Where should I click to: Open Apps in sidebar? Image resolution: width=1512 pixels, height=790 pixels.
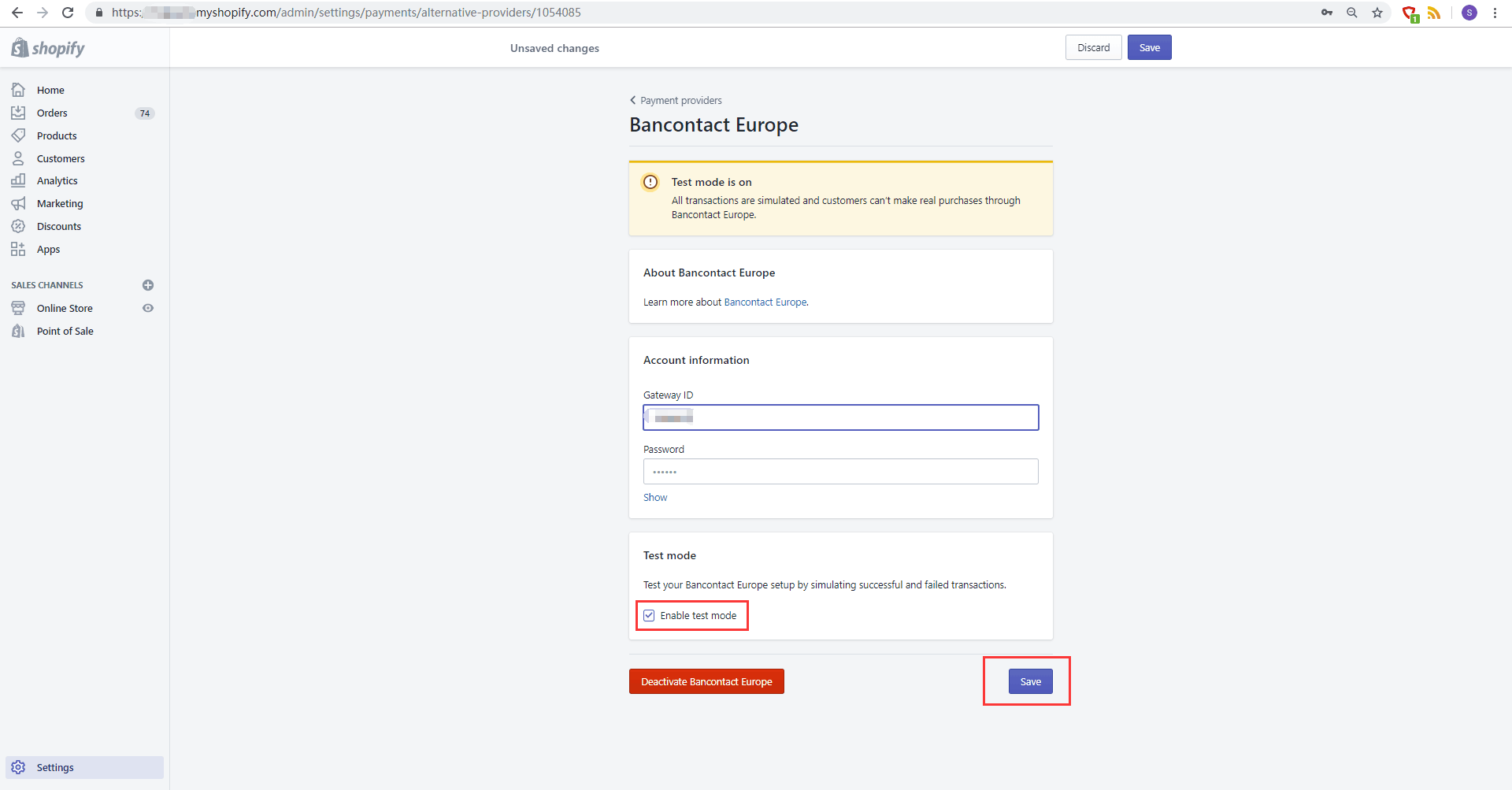pos(48,249)
